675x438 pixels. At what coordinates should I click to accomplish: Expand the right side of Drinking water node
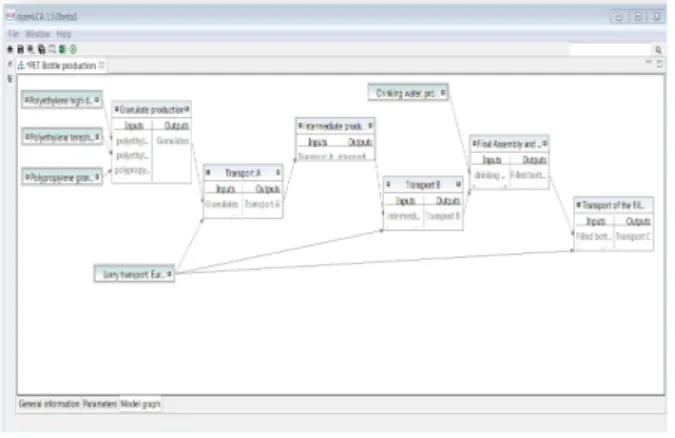(x=443, y=93)
